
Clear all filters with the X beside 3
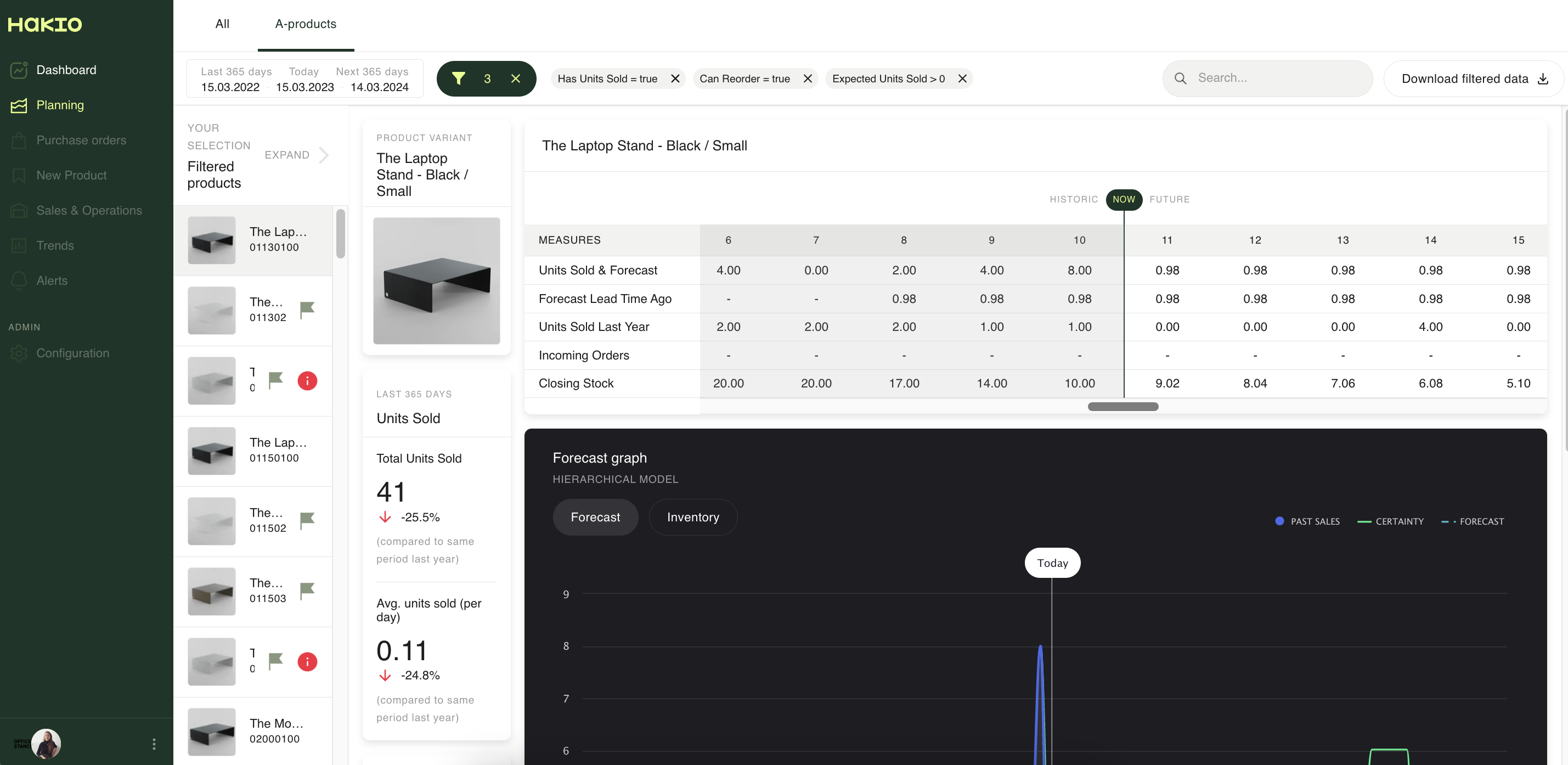pyautogui.click(x=516, y=78)
